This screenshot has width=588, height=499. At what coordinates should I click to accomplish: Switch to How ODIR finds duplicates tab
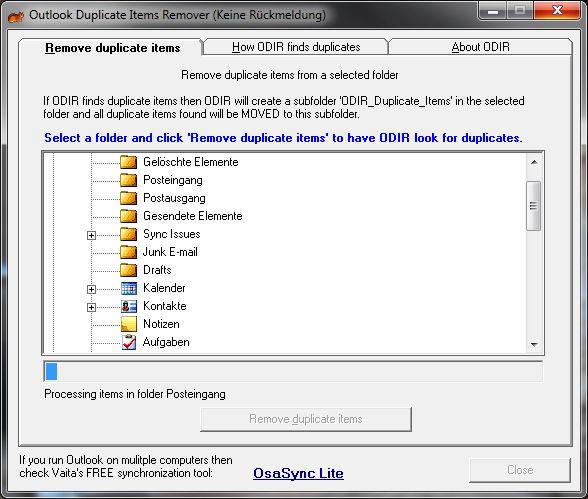(x=296, y=47)
